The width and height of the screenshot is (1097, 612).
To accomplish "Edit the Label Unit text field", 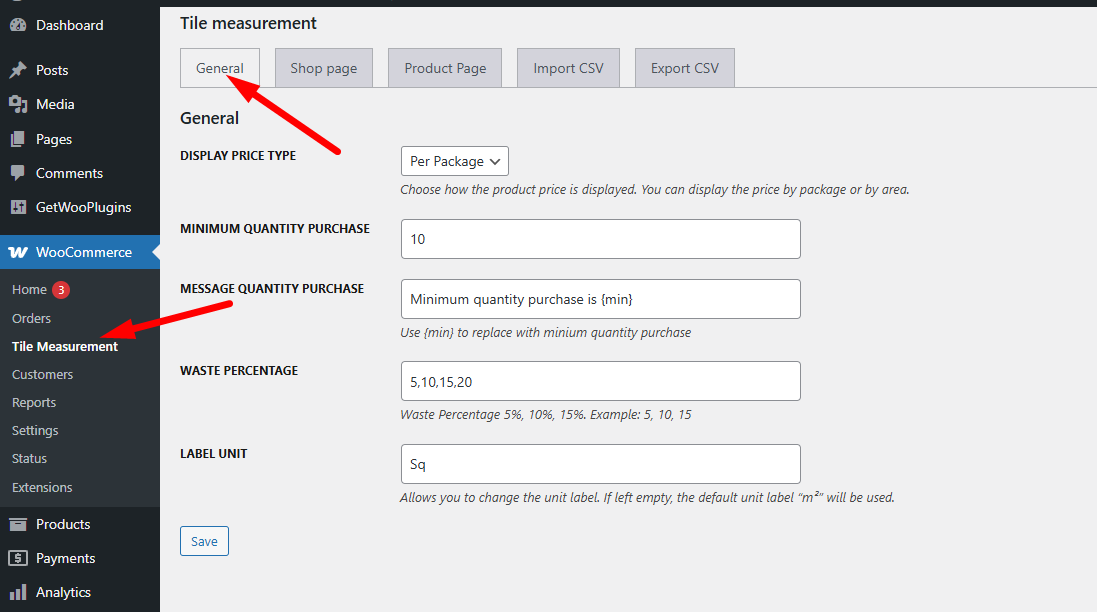I will pyautogui.click(x=600, y=464).
